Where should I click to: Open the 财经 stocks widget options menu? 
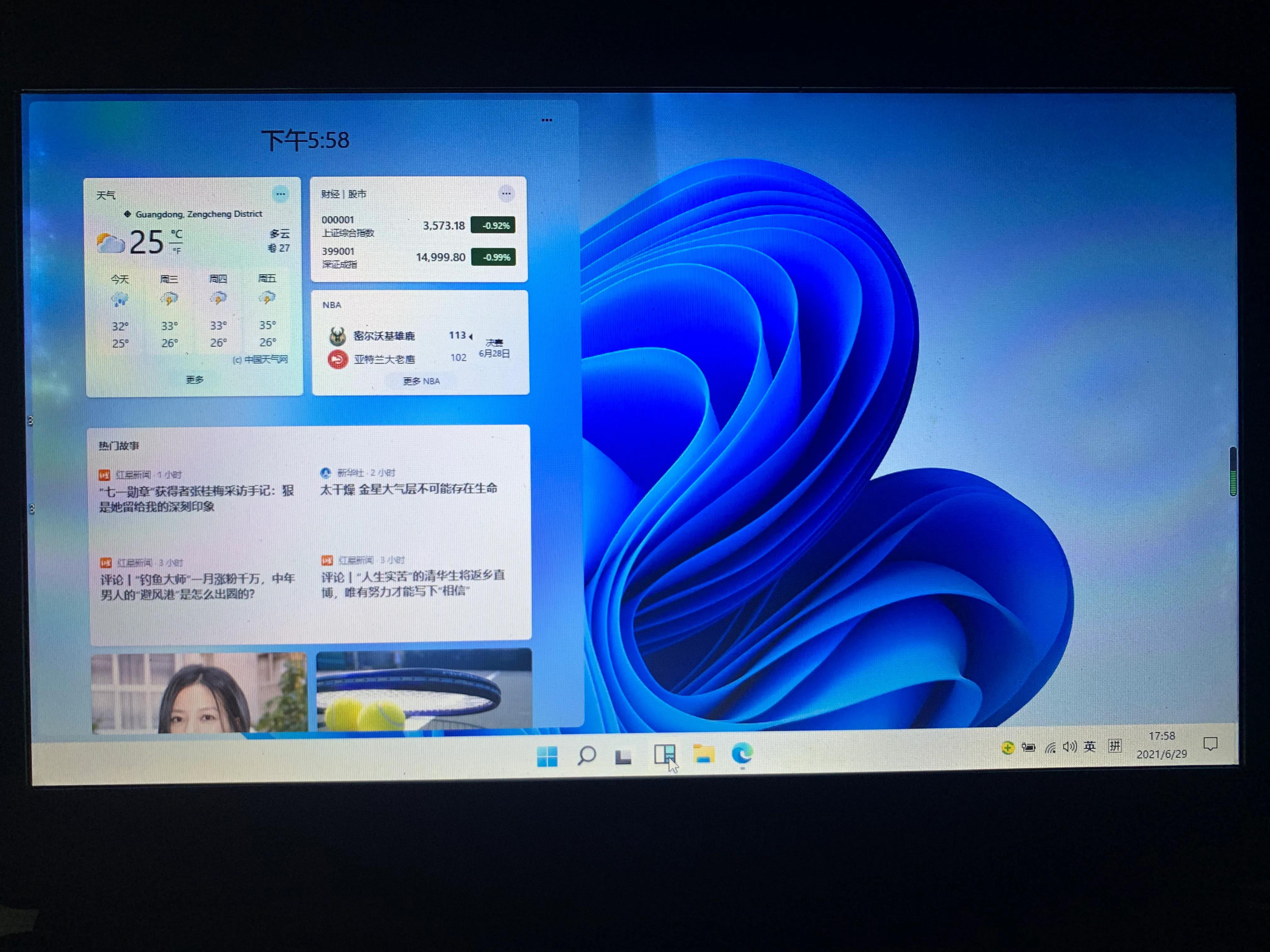click(506, 193)
